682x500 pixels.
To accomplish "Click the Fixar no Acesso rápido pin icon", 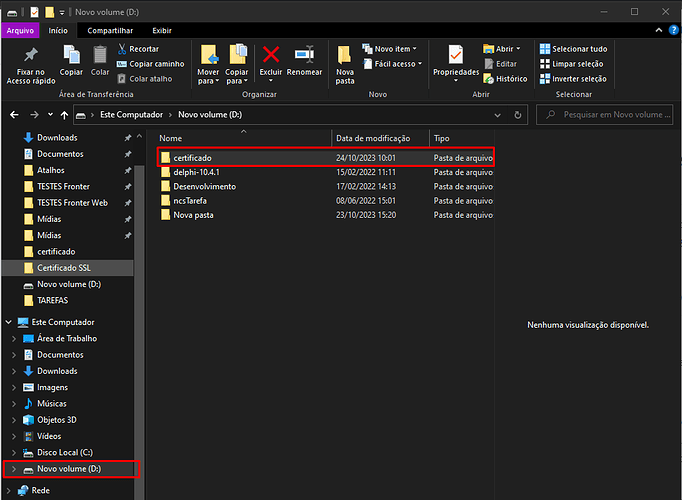I will coord(31,55).
